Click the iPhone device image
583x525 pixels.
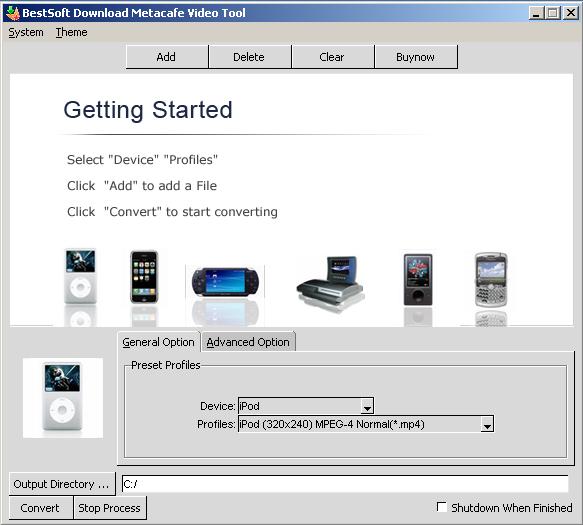coord(144,277)
